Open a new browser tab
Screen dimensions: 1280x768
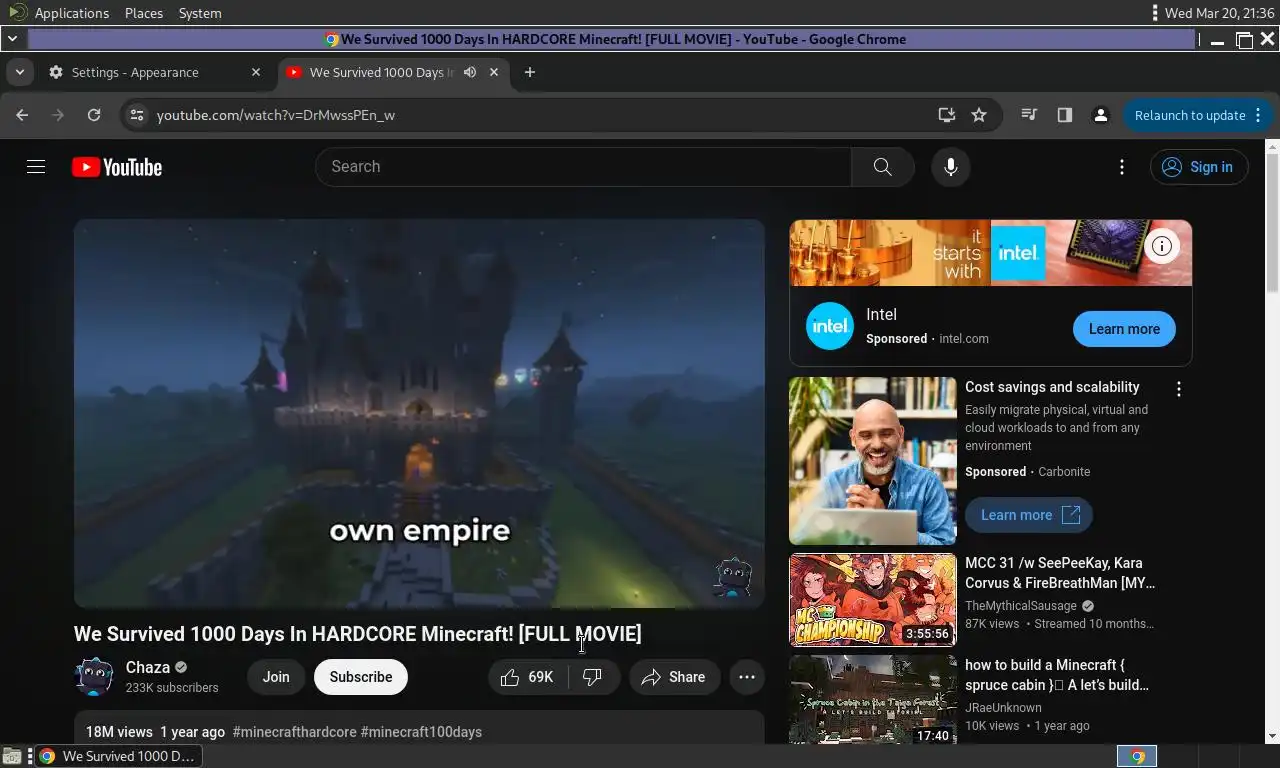coord(530,72)
